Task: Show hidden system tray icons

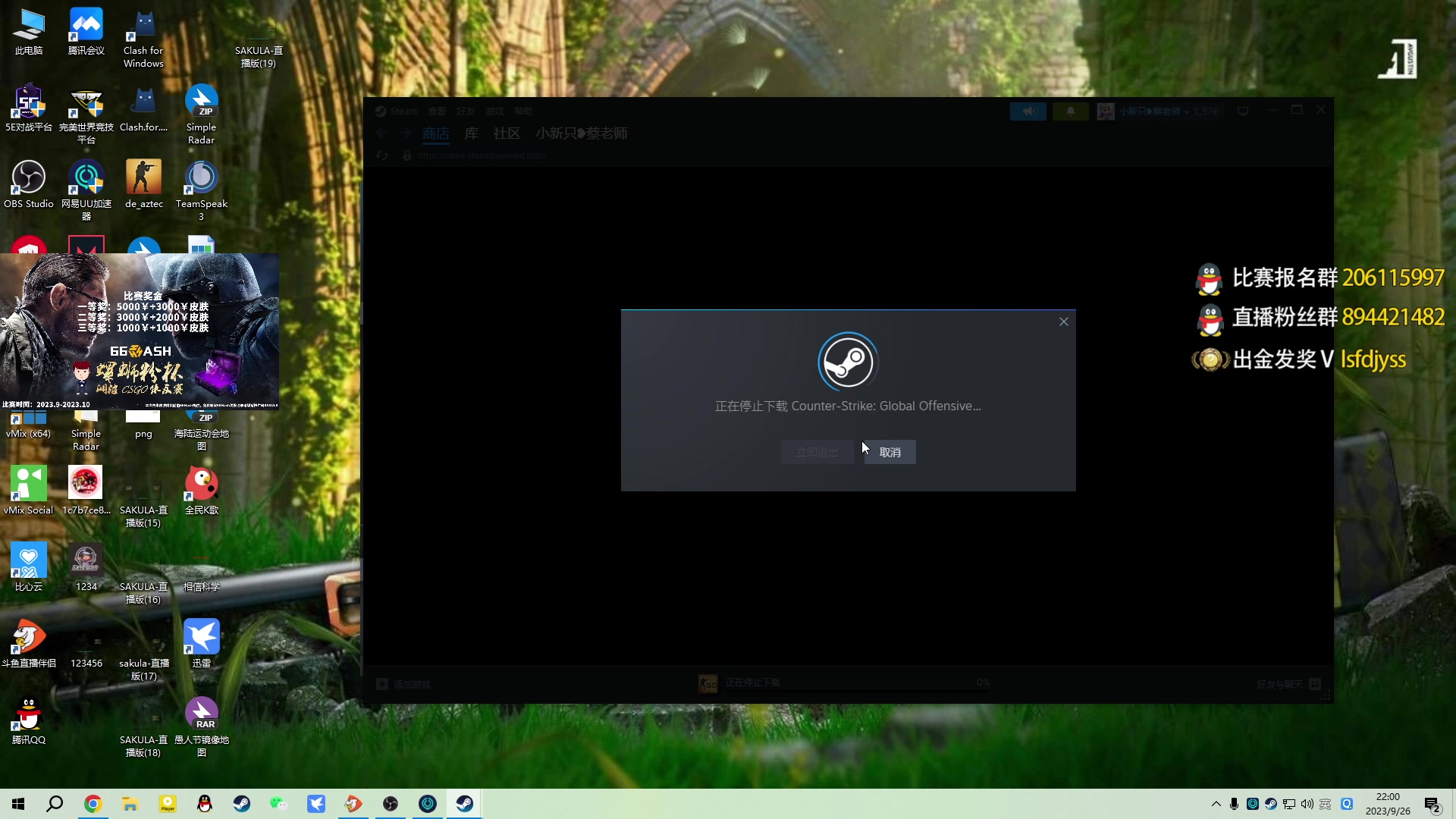Action: pyautogui.click(x=1216, y=804)
